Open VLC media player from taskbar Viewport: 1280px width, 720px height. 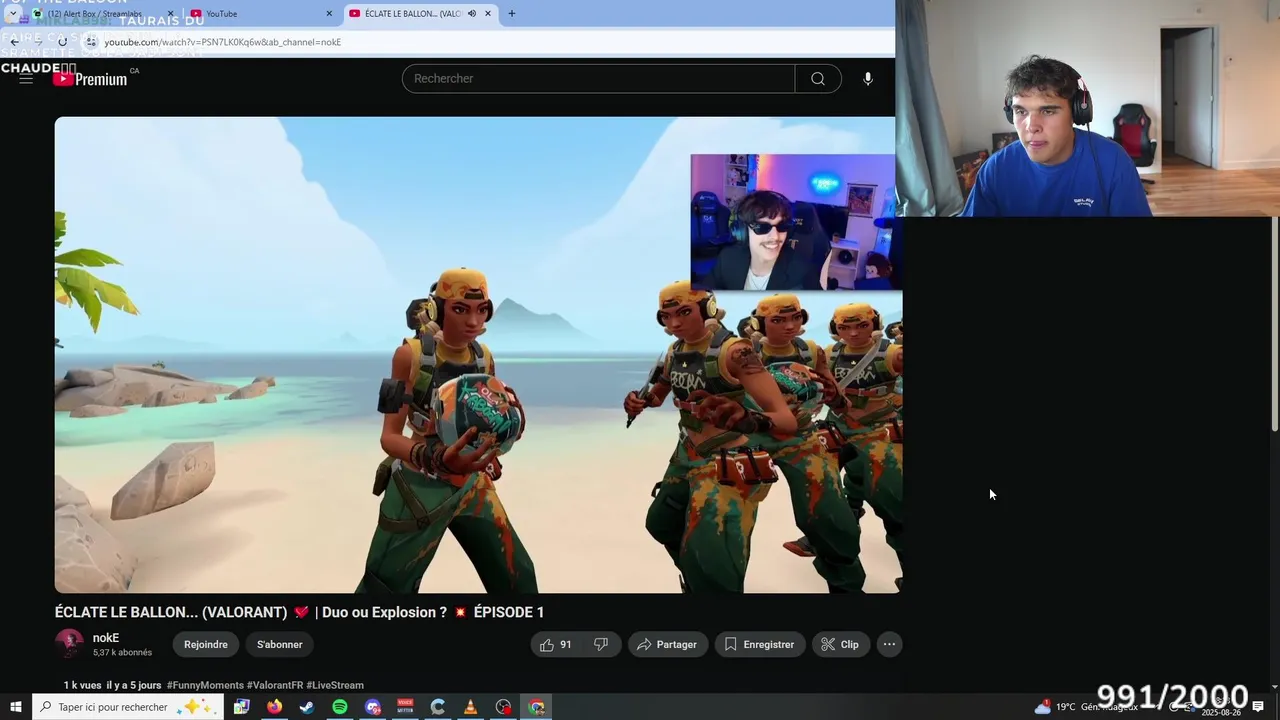[471, 707]
